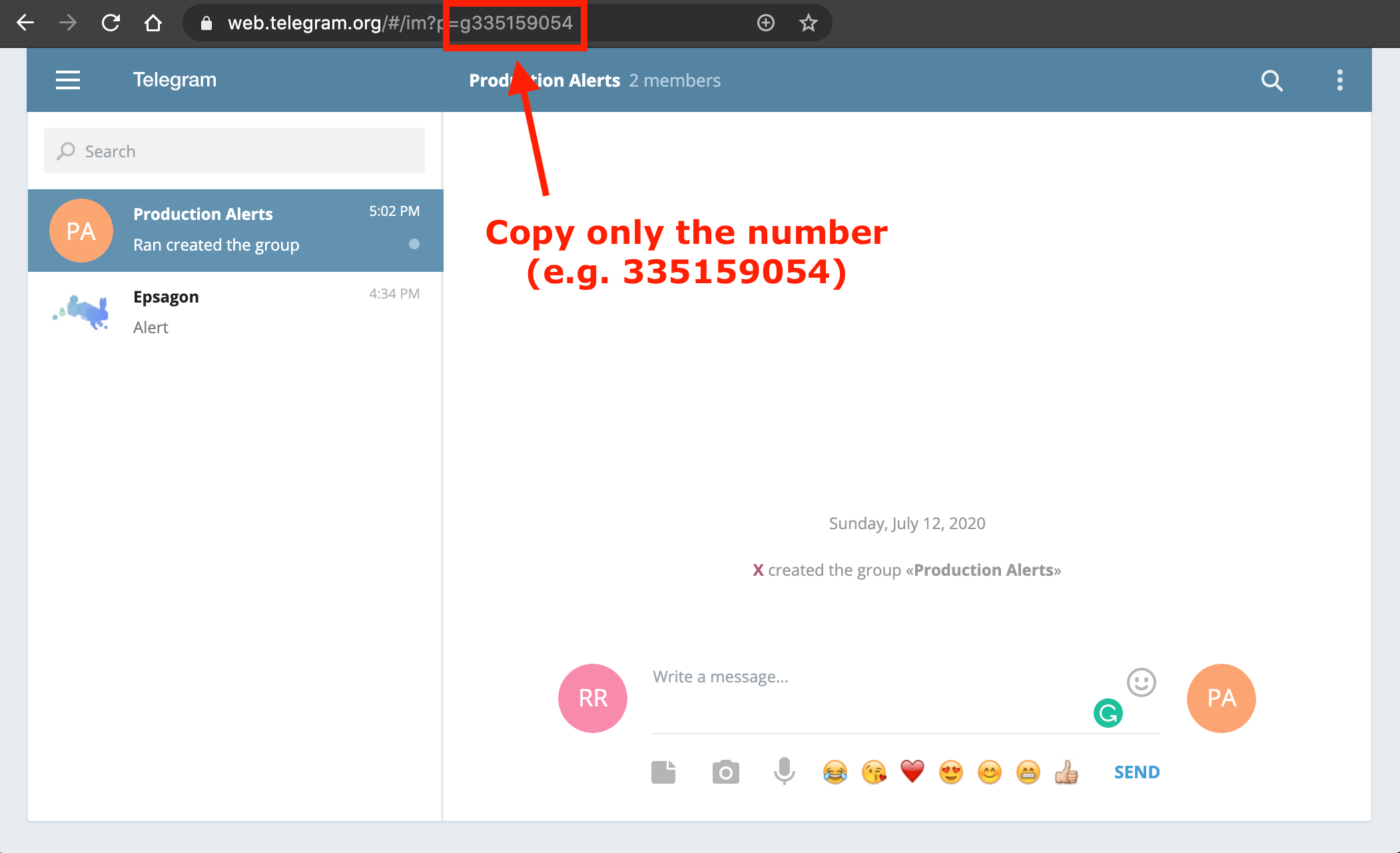
Task: Click the X user name in group message
Action: [x=758, y=570]
